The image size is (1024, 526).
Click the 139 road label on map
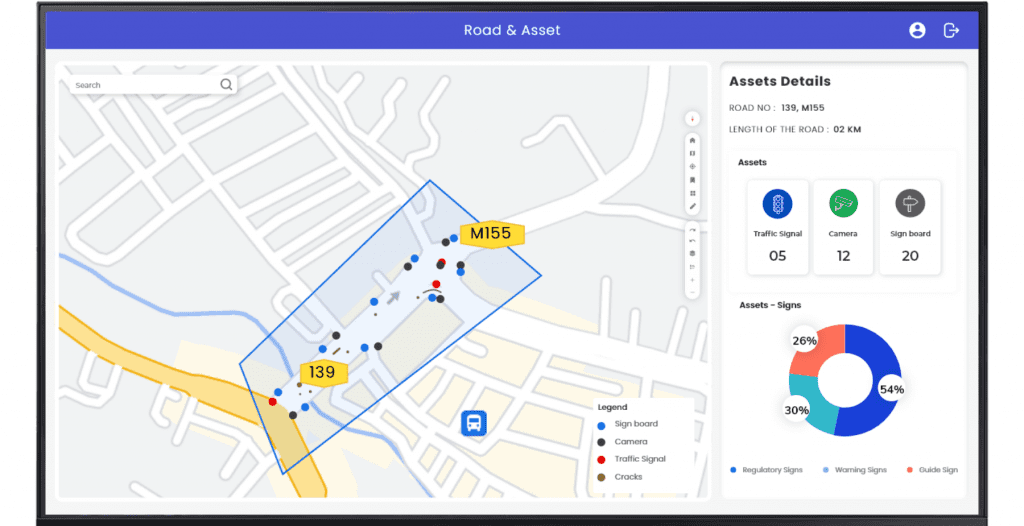coord(322,372)
